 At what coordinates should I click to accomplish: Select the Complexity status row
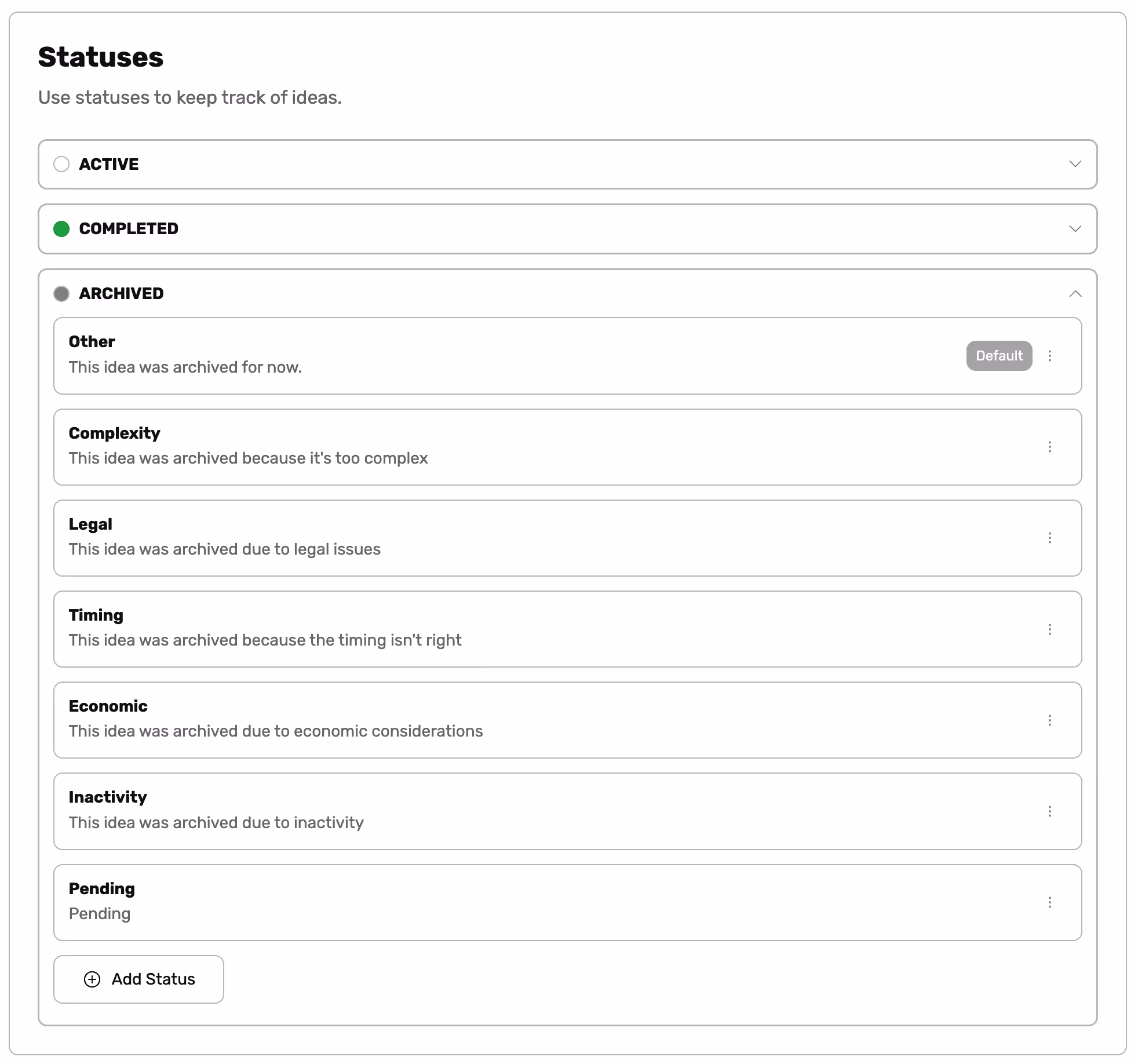point(521,447)
